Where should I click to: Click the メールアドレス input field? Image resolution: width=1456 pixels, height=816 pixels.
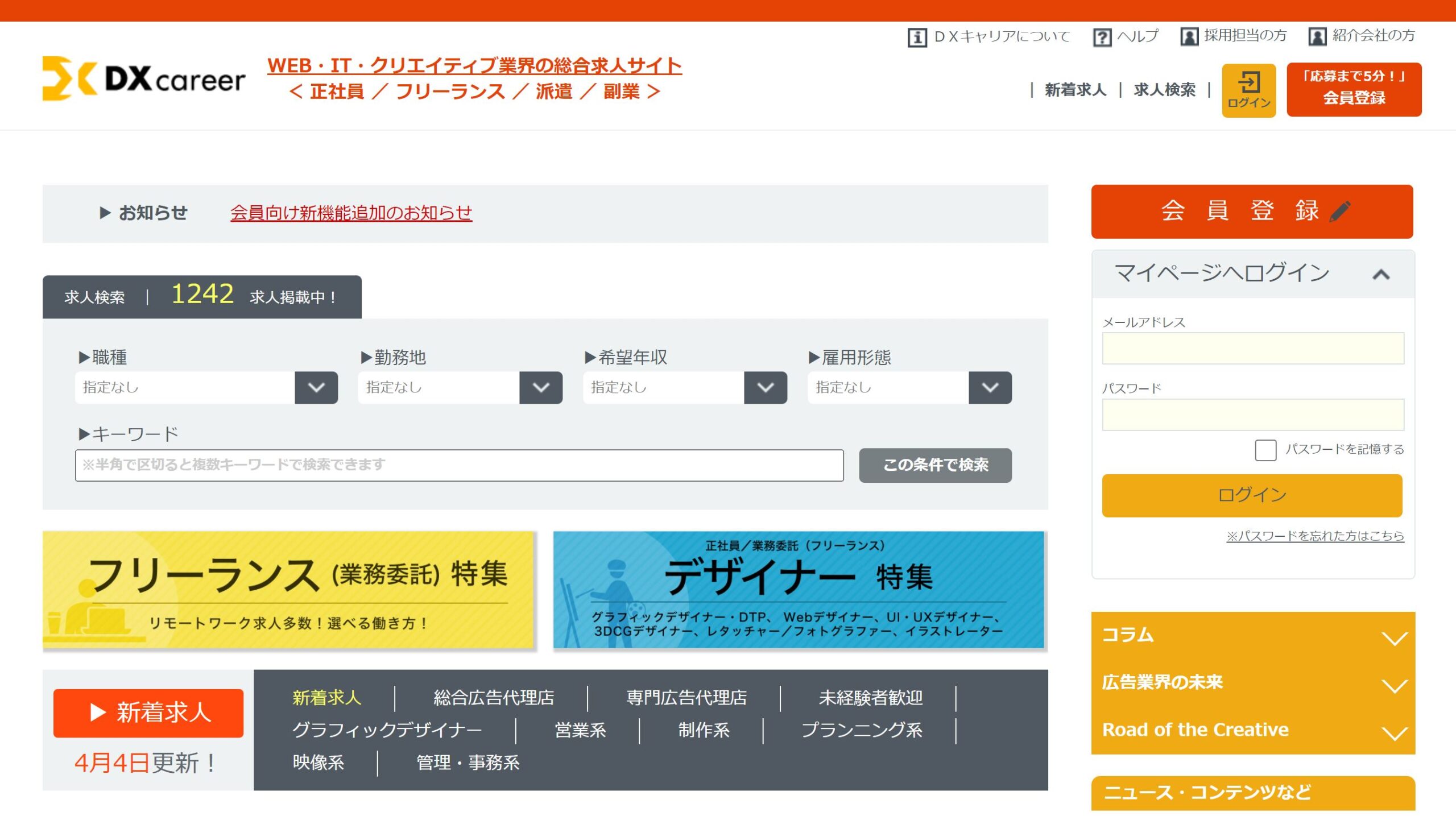click(x=1252, y=348)
